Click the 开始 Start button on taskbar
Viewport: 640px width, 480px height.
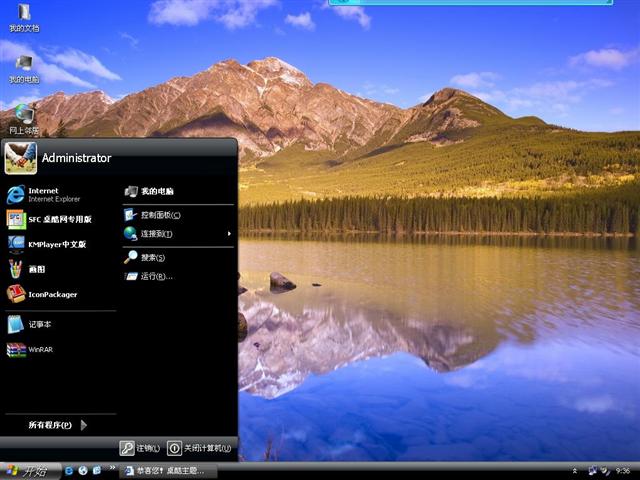27,470
